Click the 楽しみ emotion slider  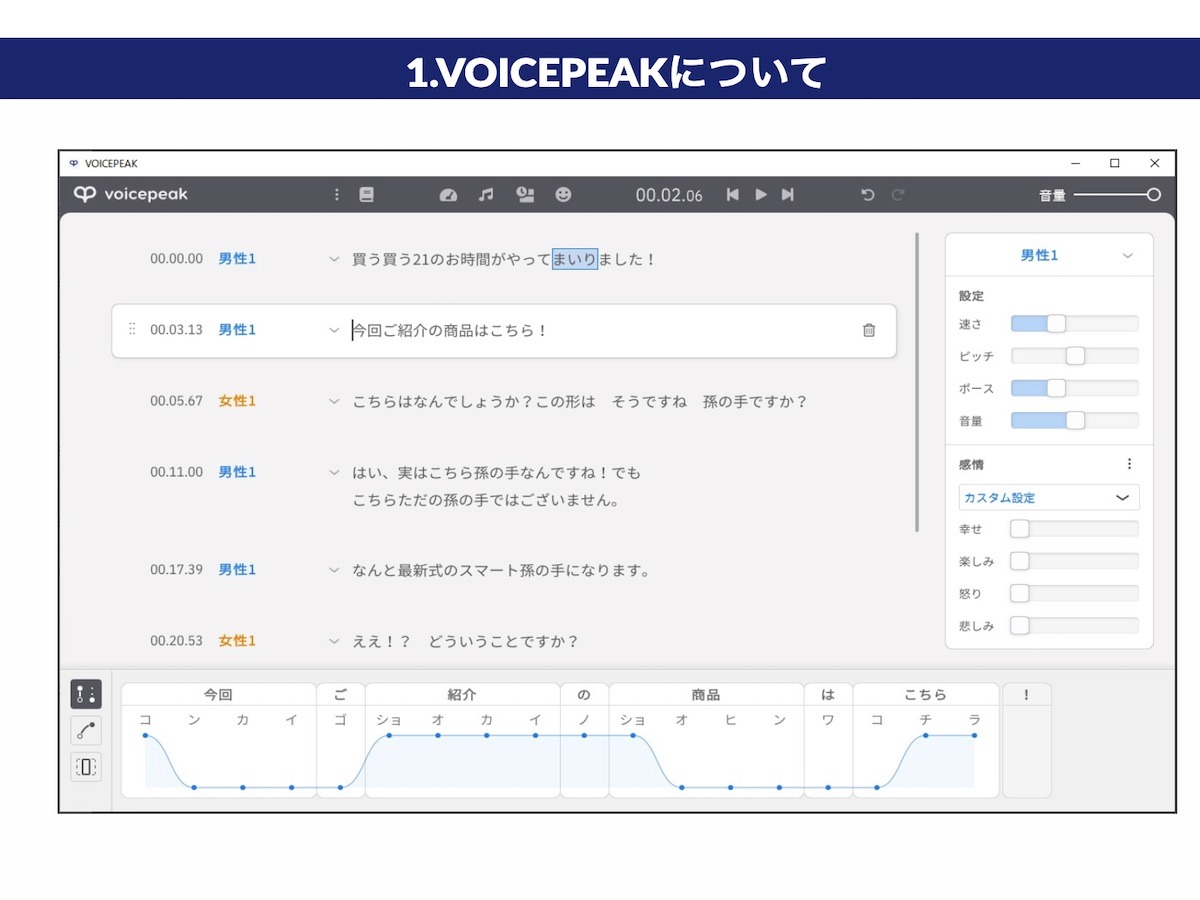pos(1075,561)
